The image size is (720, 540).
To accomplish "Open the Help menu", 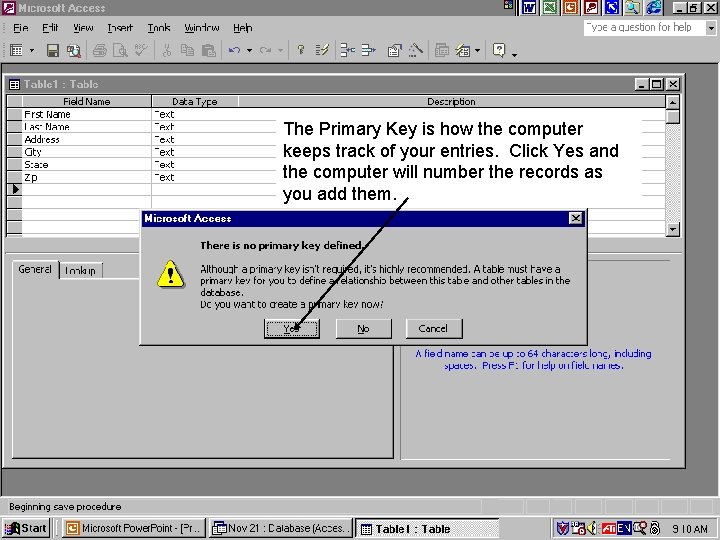I will point(242,28).
